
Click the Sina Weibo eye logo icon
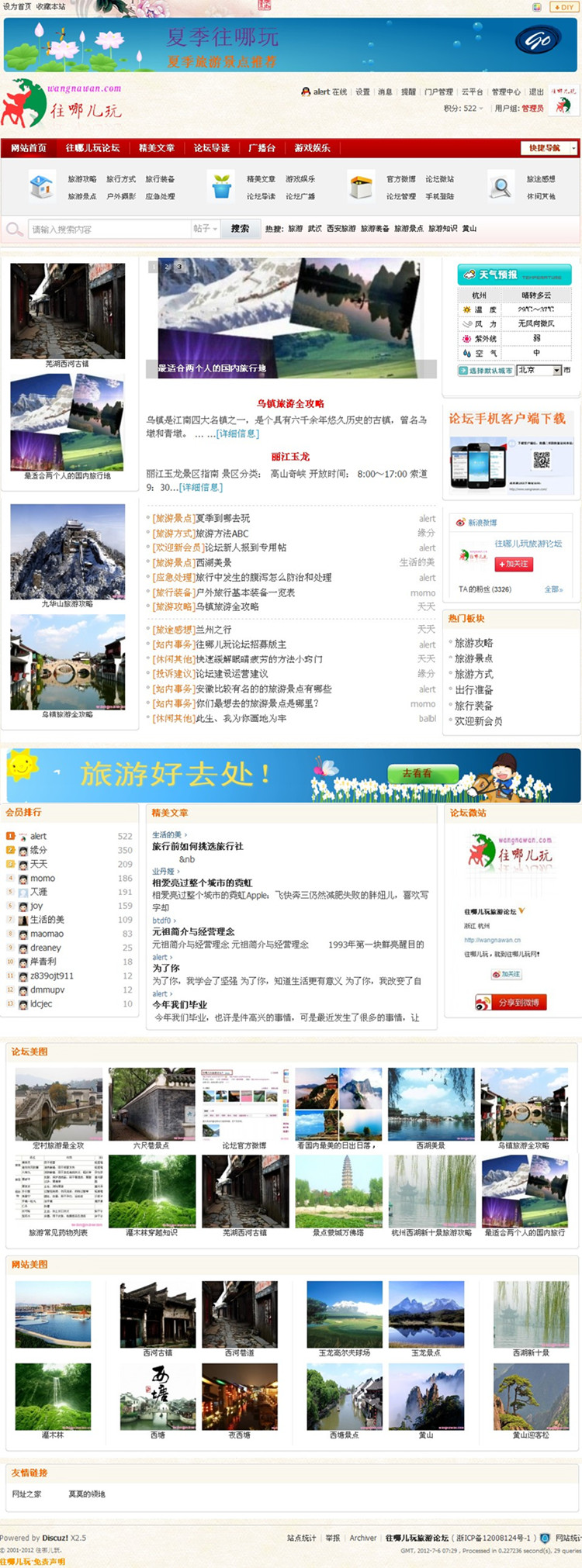click(x=460, y=523)
